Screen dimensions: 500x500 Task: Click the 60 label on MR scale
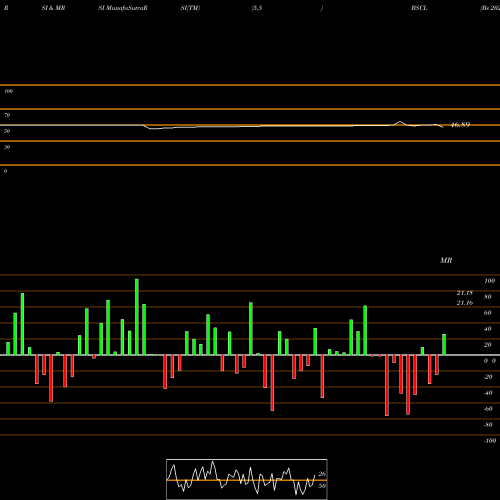pyautogui.click(x=488, y=313)
